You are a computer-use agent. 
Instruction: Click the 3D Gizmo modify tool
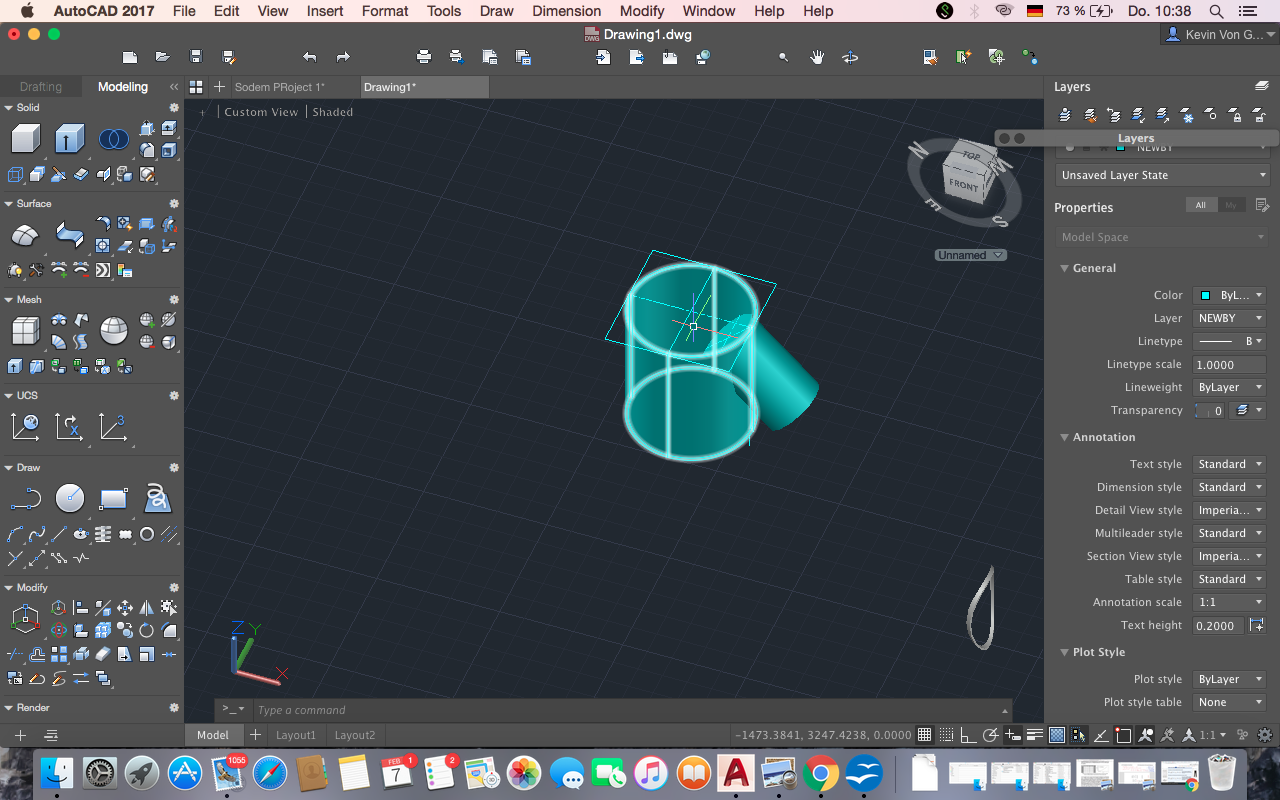[x=25, y=619]
